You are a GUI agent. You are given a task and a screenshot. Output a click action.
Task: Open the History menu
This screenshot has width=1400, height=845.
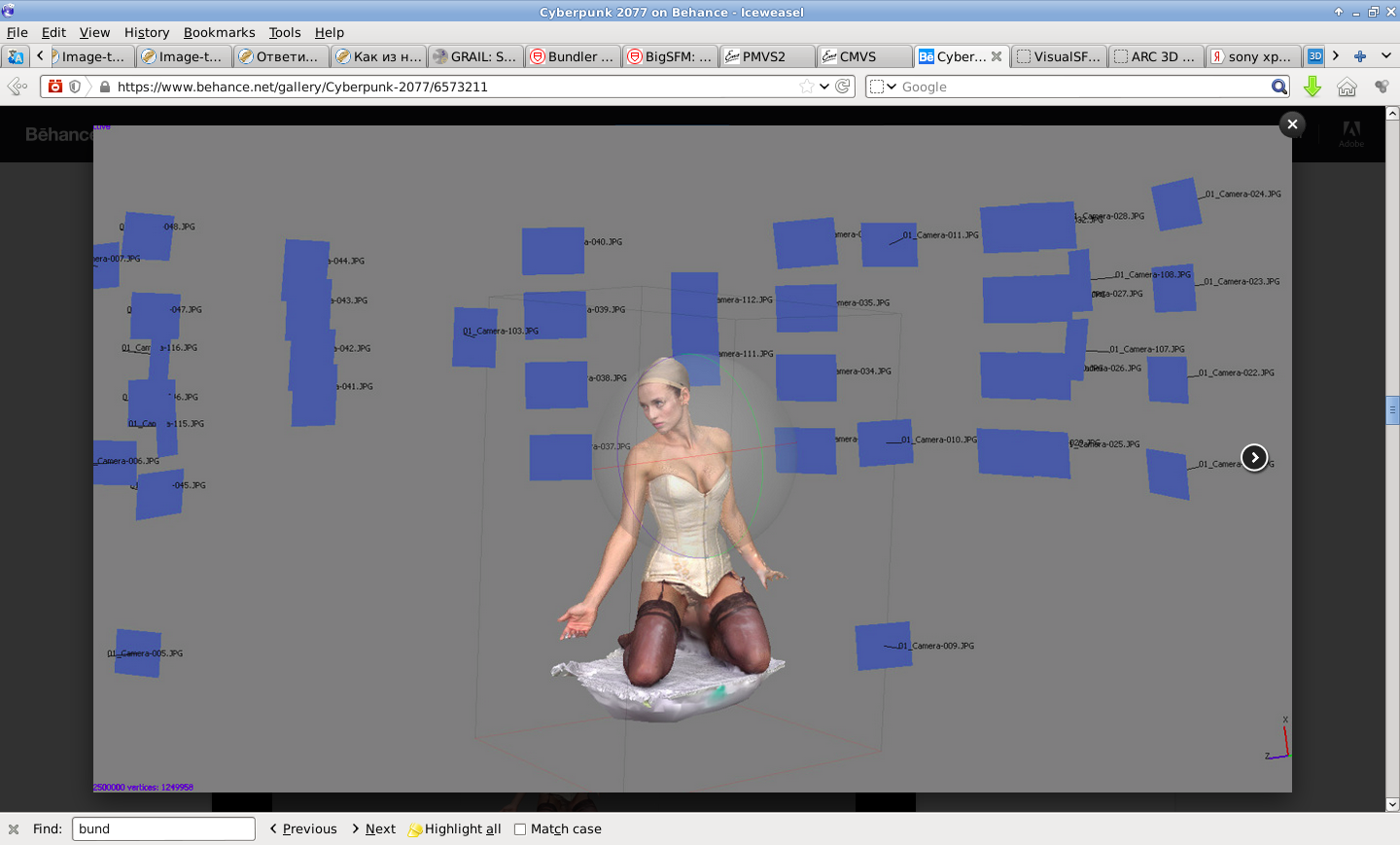147,32
